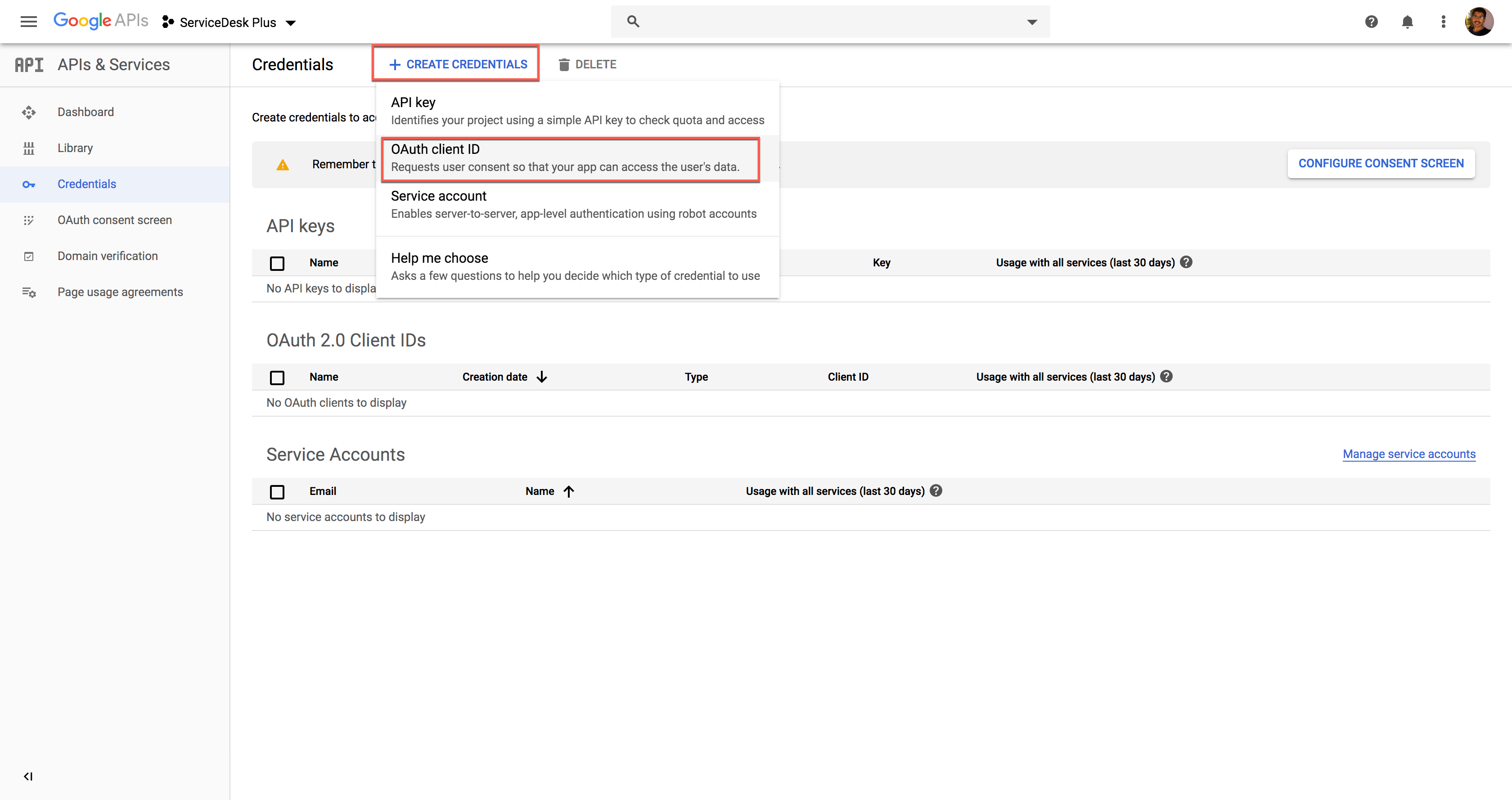Image resolution: width=1512 pixels, height=800 pixels.
Task: Click into the top search field
Action: (x=822, y=22)
